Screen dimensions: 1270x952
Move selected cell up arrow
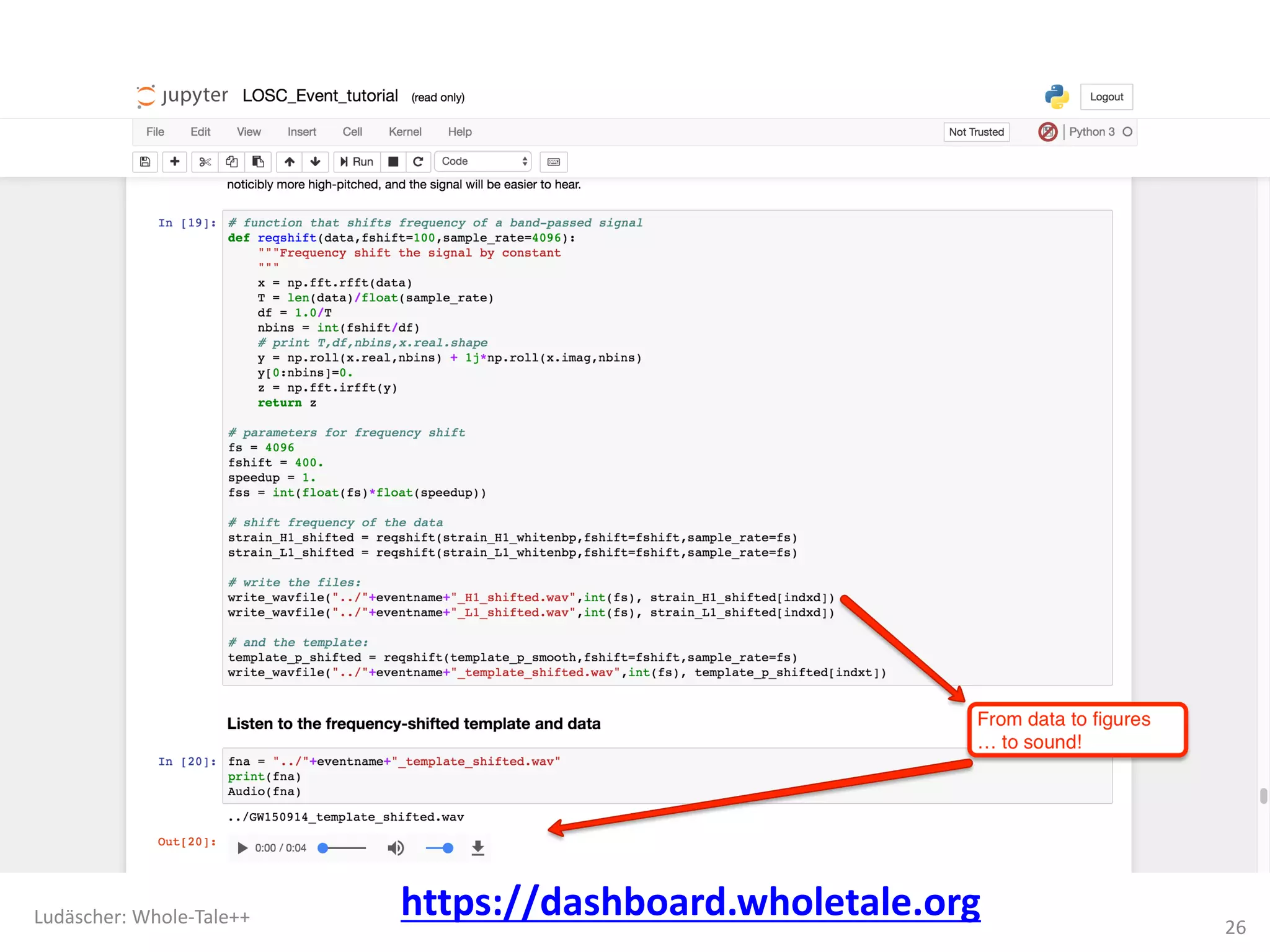click(290, 162)
